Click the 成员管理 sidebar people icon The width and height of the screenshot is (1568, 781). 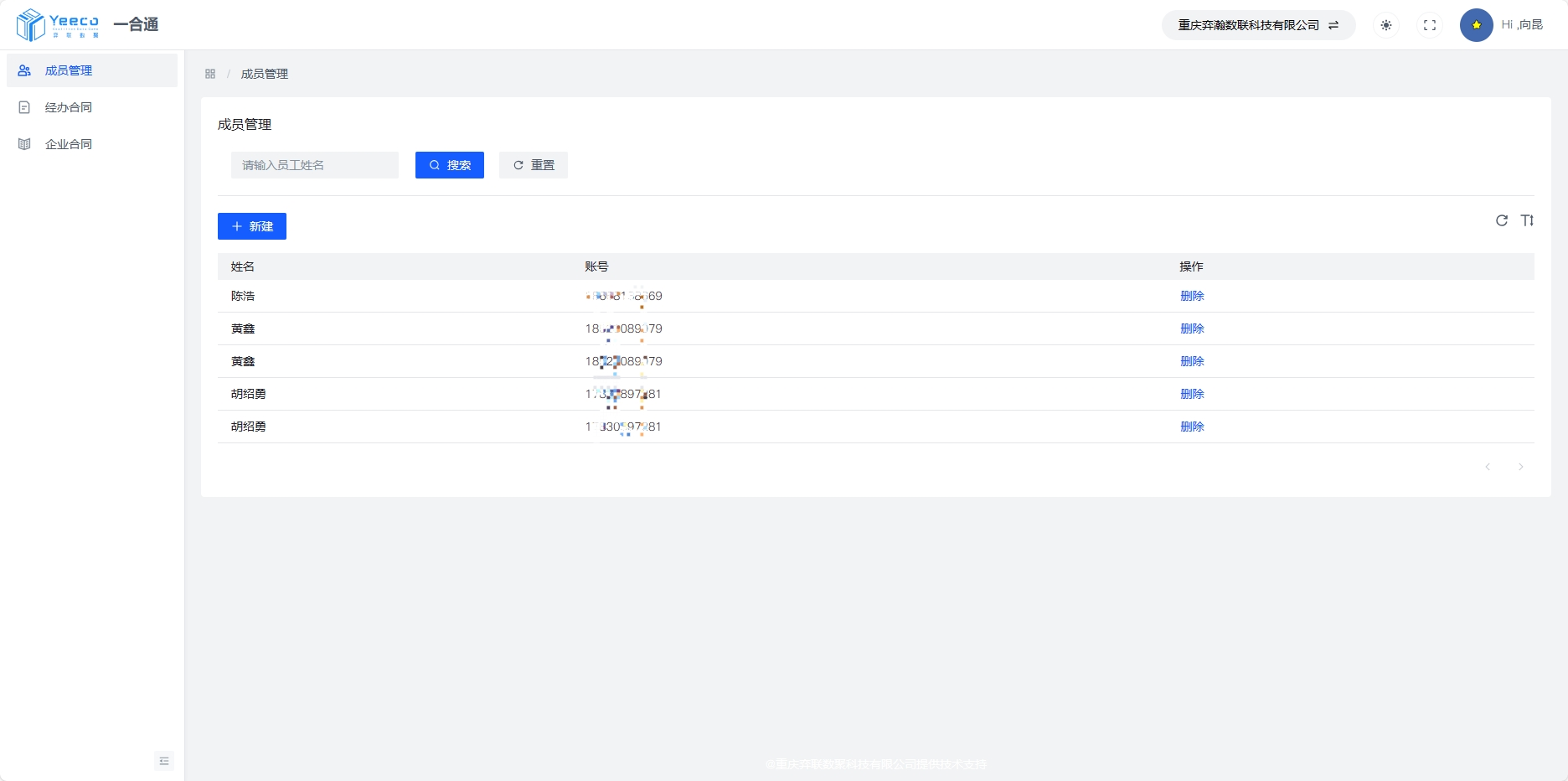[24, 70]
